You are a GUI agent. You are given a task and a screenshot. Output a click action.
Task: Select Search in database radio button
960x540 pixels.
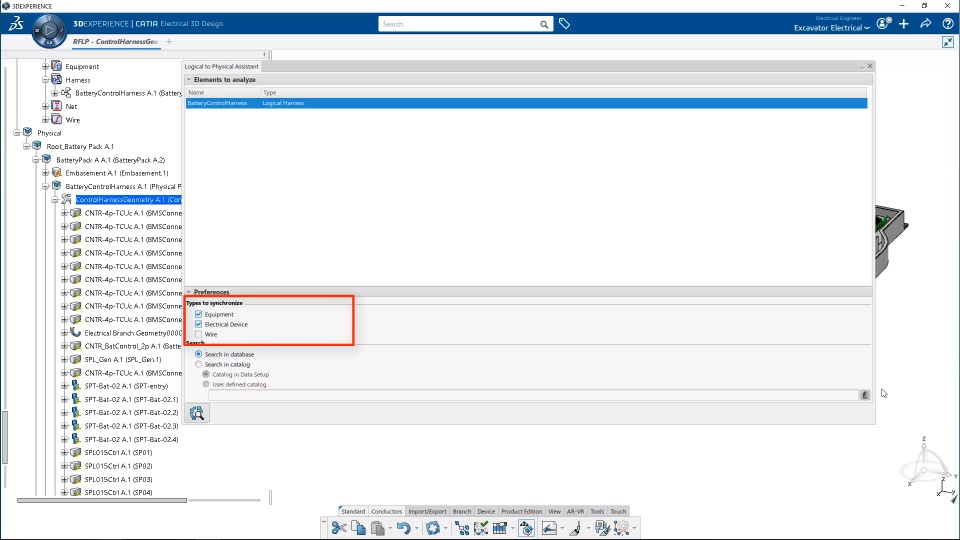click(x=198, y=354)
